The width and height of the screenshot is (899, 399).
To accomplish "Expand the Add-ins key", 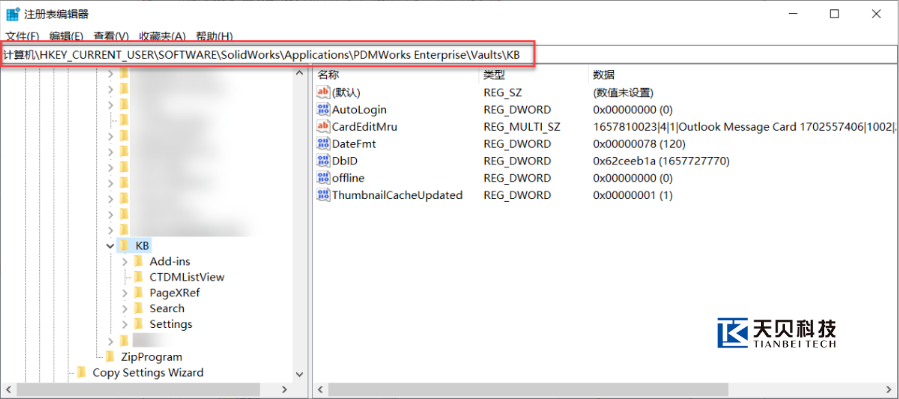I will pyautogui.click(x=124, y=261).
